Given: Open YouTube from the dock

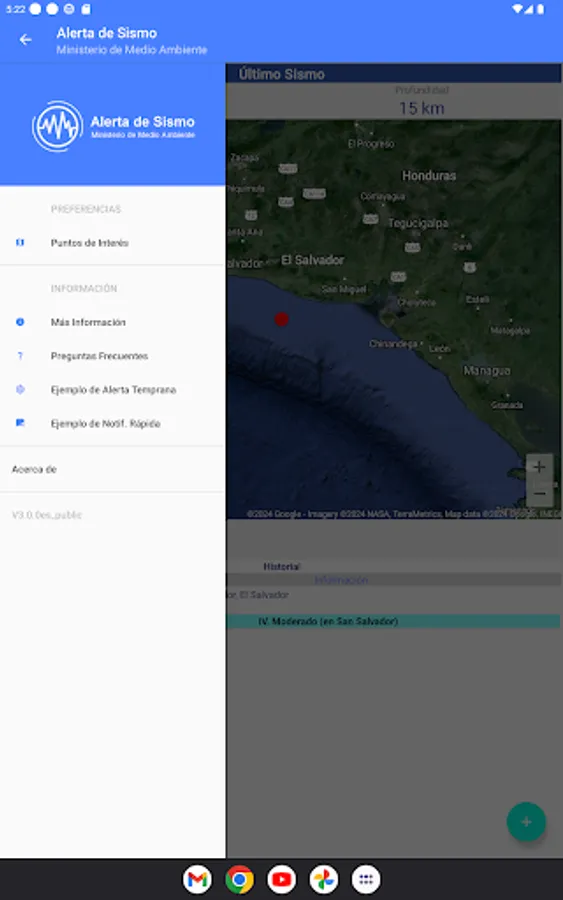Looking at the screenshot, I should point(282,879).
